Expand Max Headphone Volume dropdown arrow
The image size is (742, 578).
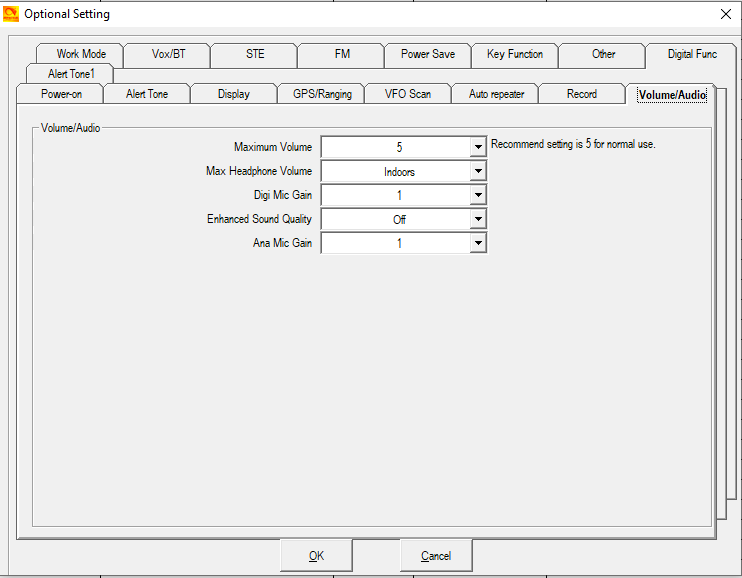pyautogui.click(x=478, y=171)
